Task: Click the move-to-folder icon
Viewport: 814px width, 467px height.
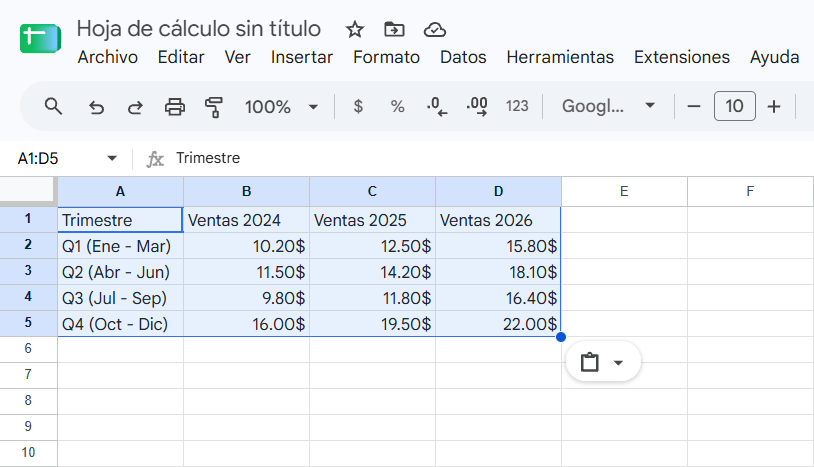Action: coord(394,30)
